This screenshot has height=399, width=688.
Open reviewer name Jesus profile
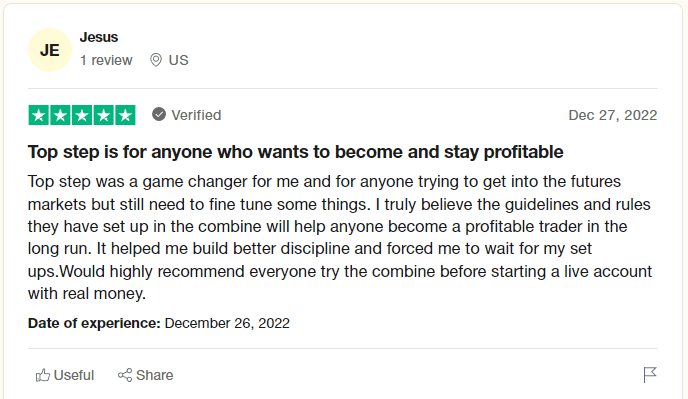click(99, 37)
